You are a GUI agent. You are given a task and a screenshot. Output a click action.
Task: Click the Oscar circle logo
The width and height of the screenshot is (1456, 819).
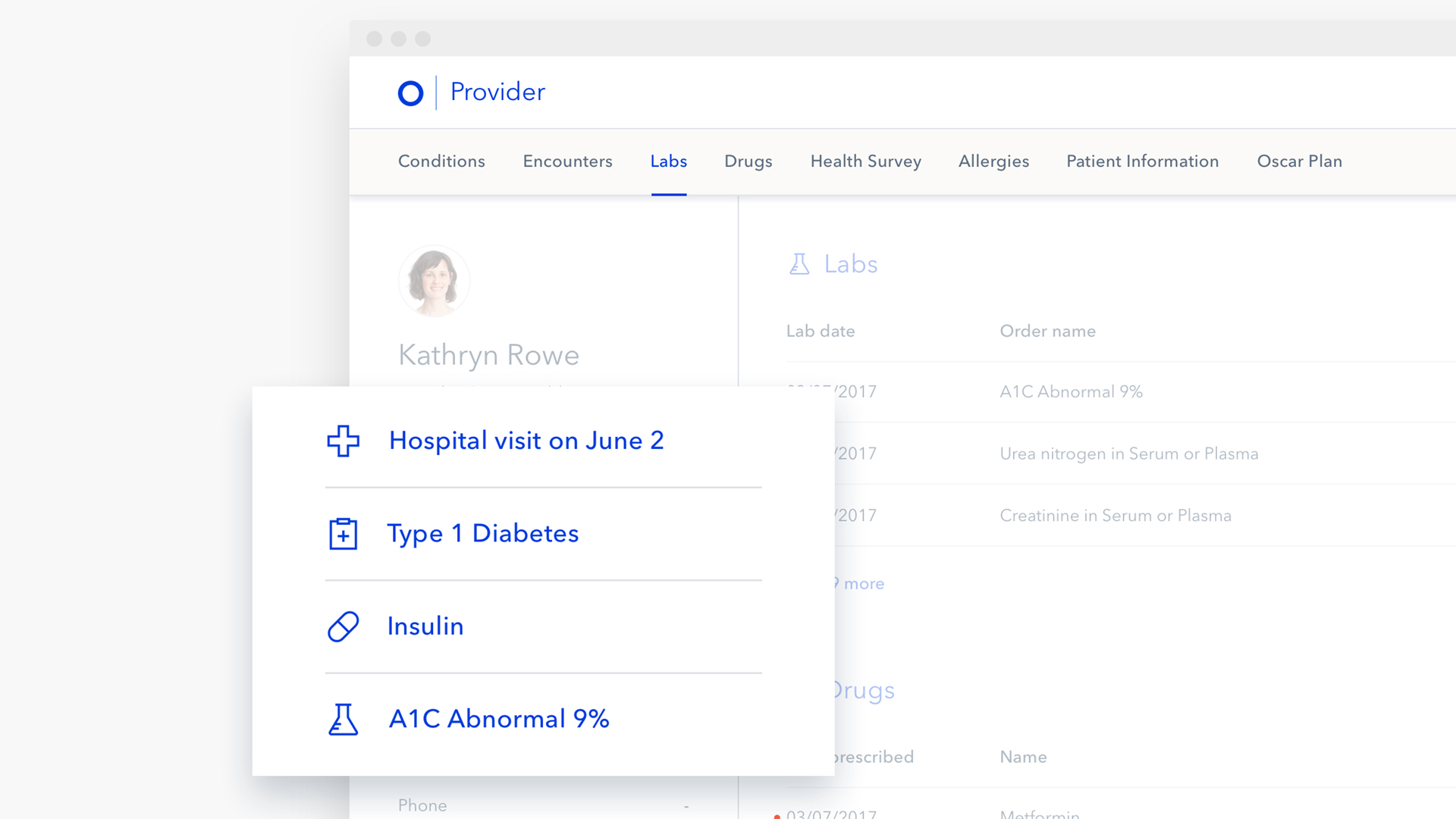point(410,93)
